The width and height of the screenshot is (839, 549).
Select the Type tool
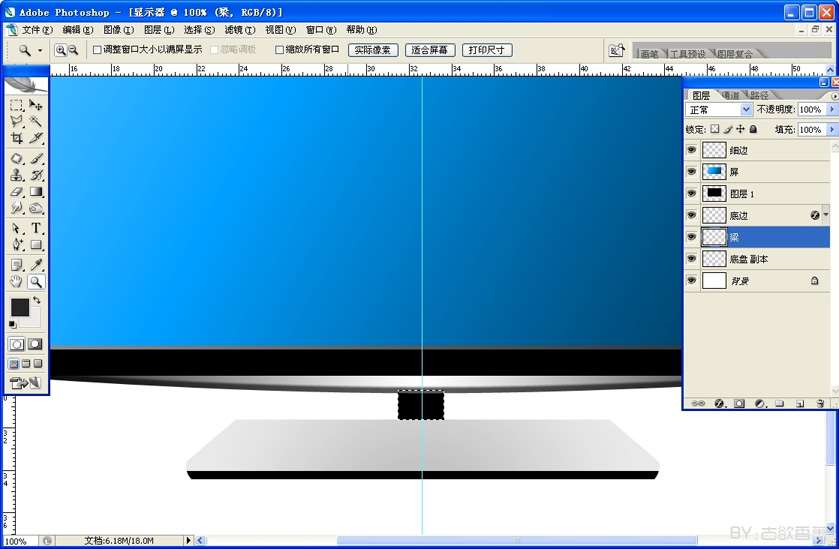click(x=36, y=228)
